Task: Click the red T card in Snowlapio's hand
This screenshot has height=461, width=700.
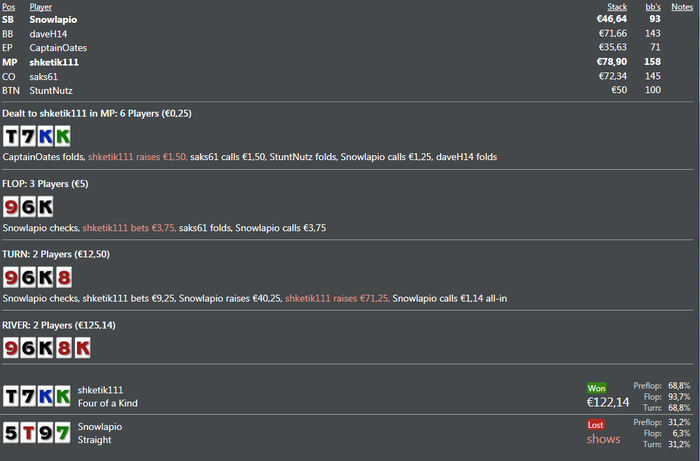Action: (28, 433)
